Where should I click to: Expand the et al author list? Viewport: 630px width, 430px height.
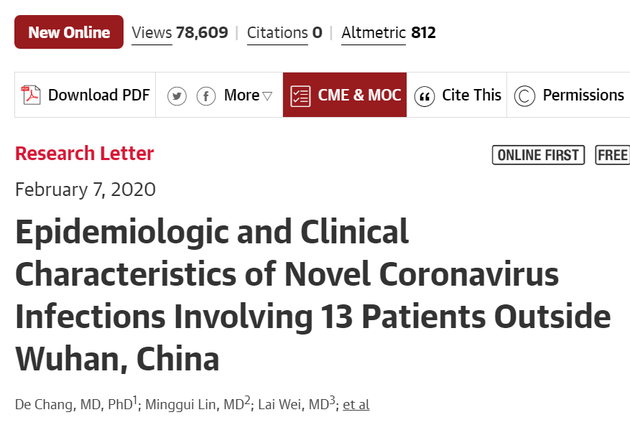[356, 404]
